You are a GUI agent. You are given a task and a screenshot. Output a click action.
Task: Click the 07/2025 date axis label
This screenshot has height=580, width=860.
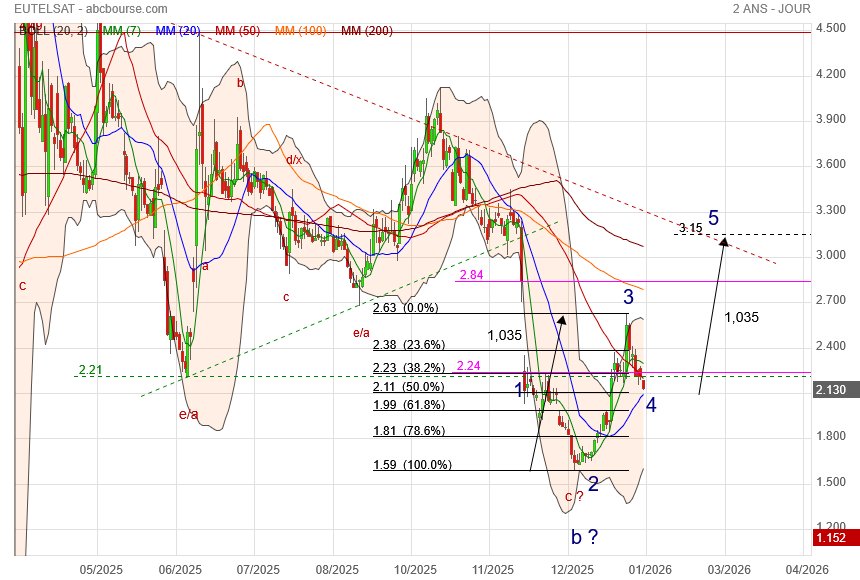click(258, 570)
